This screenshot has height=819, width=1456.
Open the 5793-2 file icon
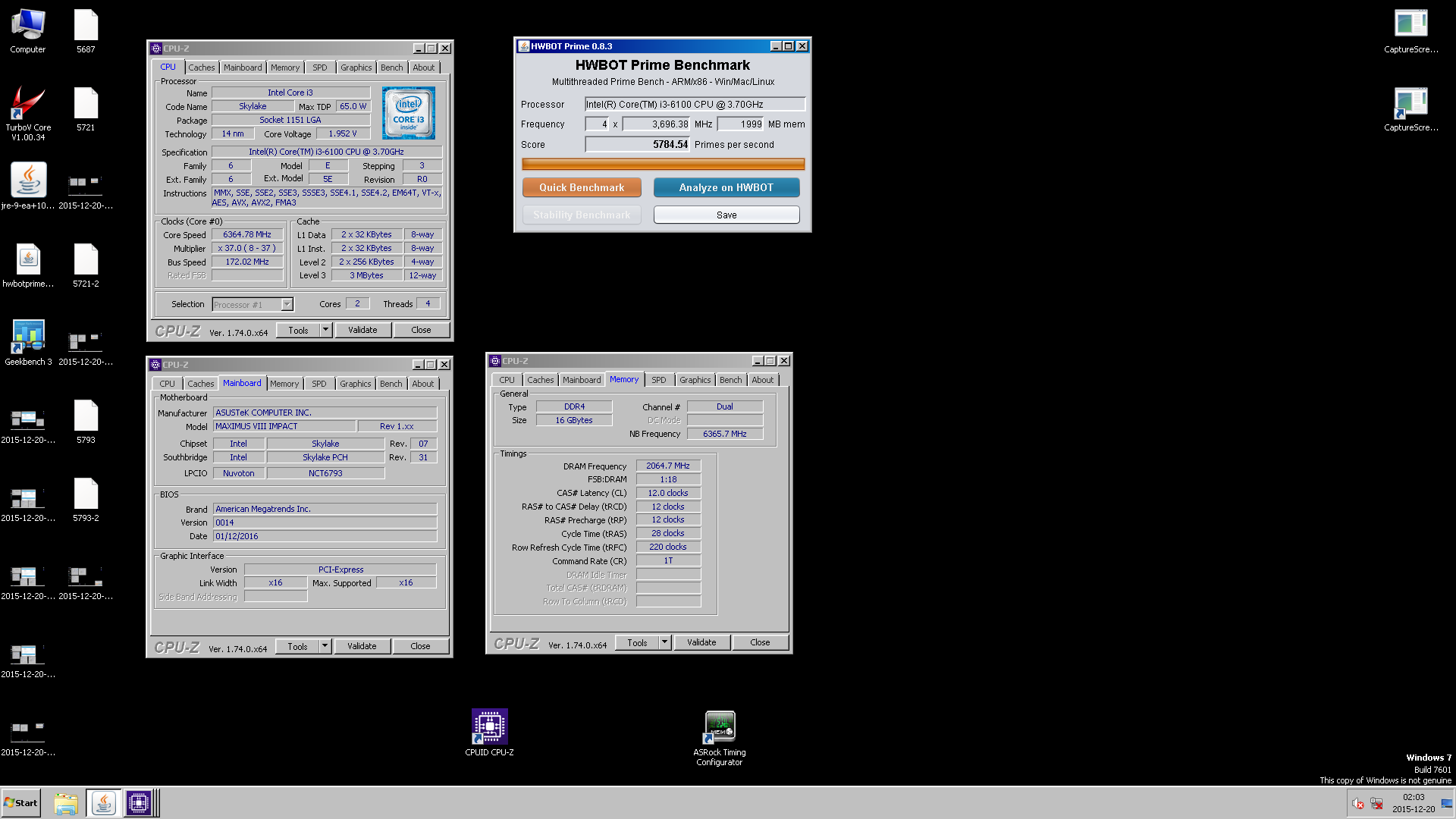(86, 500)
